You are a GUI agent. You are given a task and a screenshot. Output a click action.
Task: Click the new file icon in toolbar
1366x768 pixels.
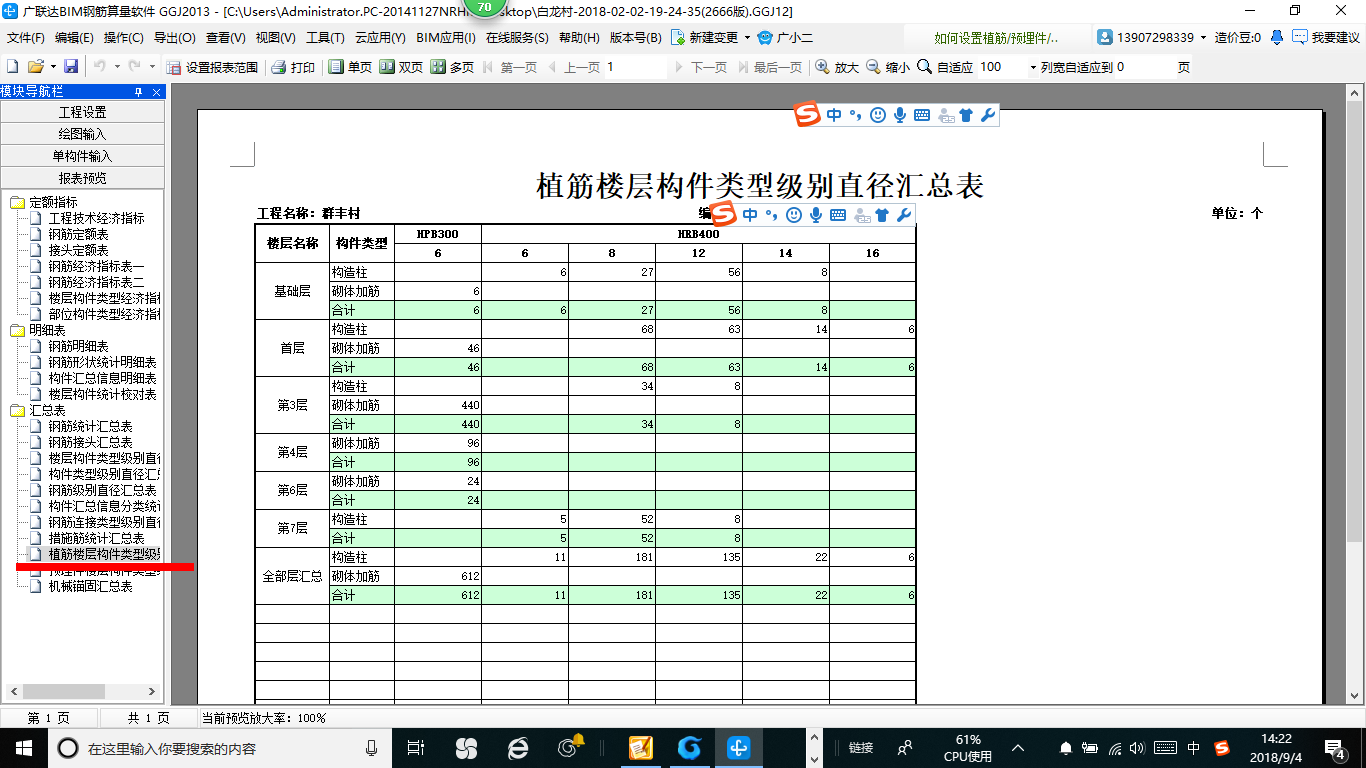[12, 67]
